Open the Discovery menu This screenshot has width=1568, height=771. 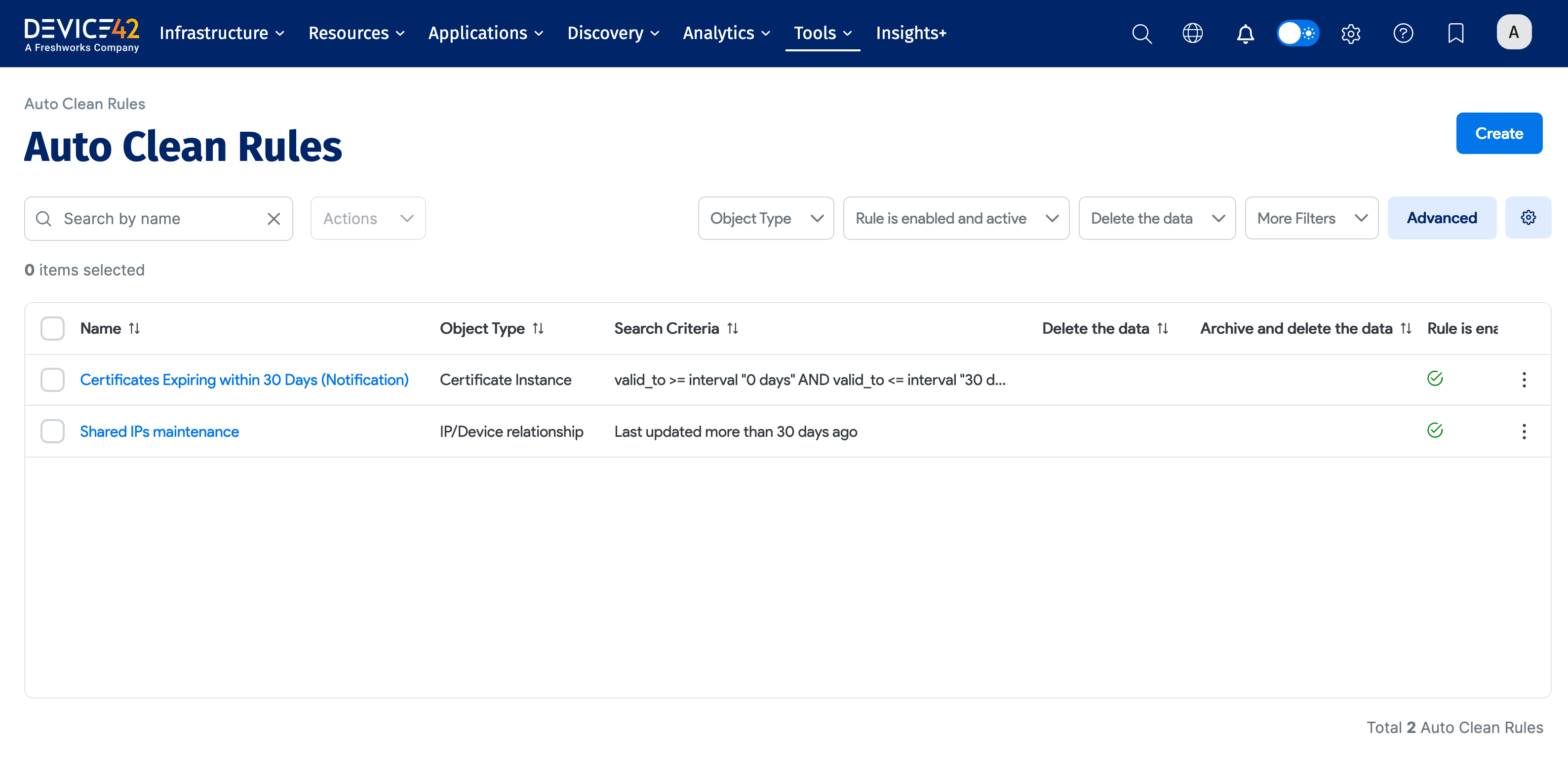[x=613, y=33]
